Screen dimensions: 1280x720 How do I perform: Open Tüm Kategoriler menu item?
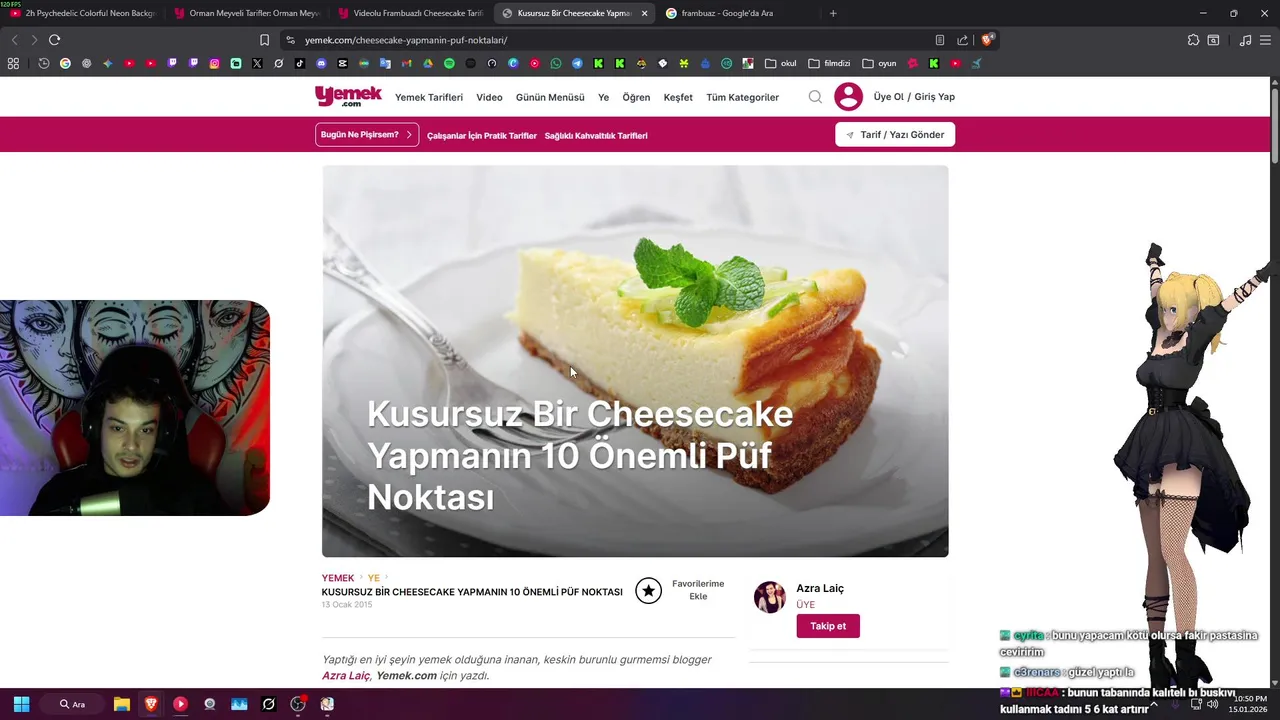click(742, 97)
